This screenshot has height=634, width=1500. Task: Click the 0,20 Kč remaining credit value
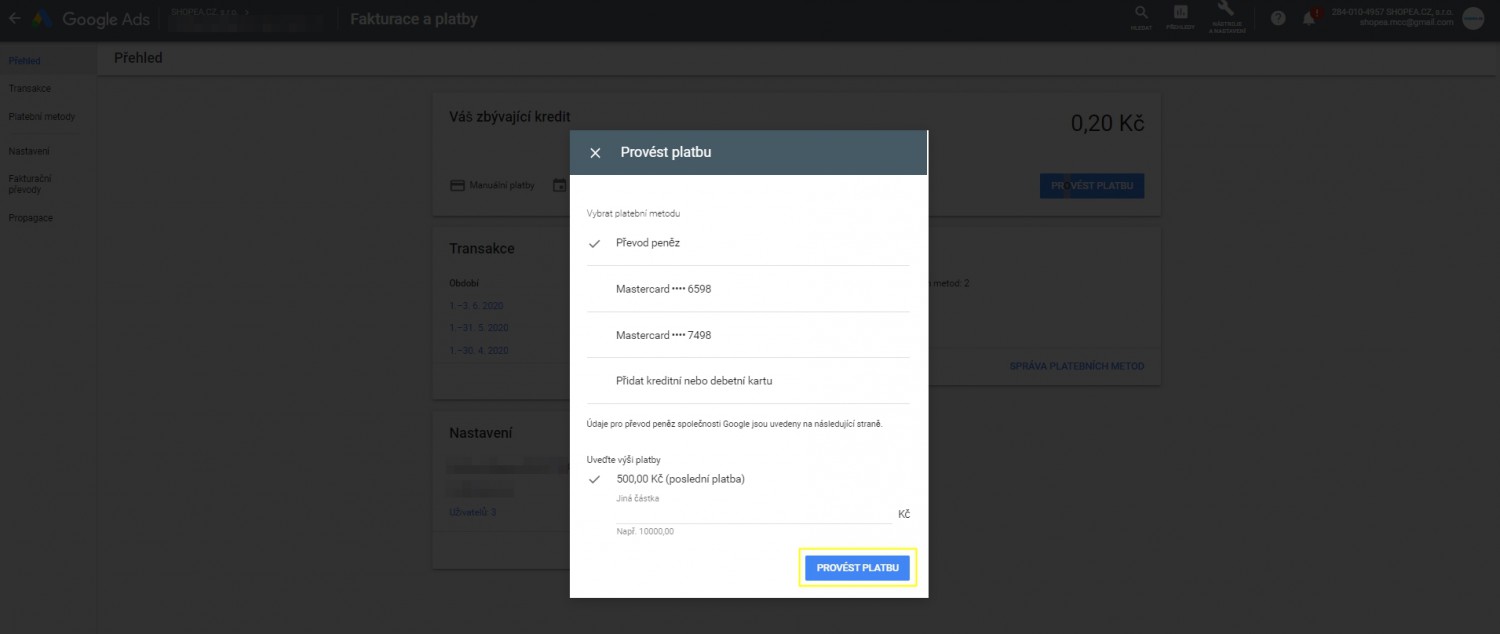(1107, 123)
